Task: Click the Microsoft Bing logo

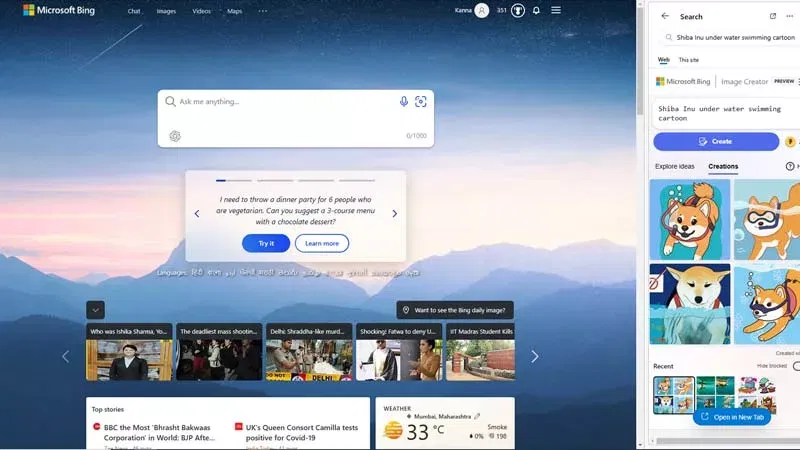Action: (x=59, y=10)
